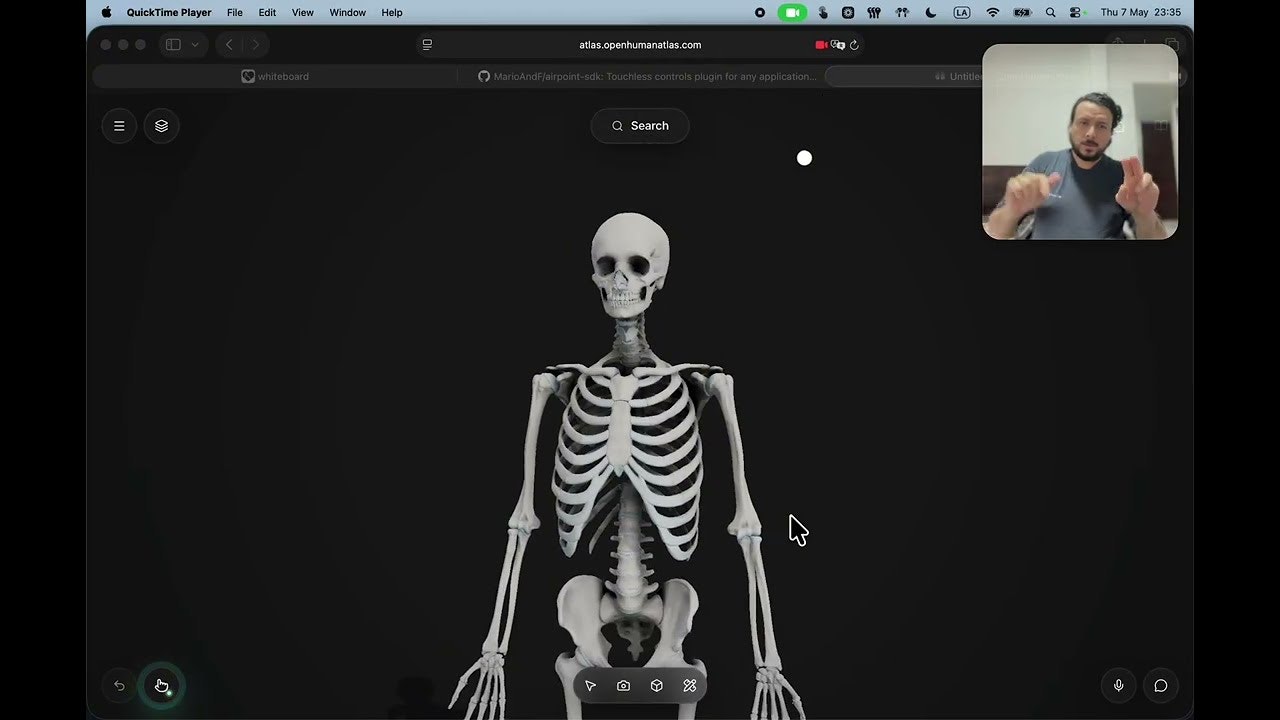Open the LA input source menu
The height and width of the screenshot is (720, 1280).
pyautogui.click(x=962, y=13)
